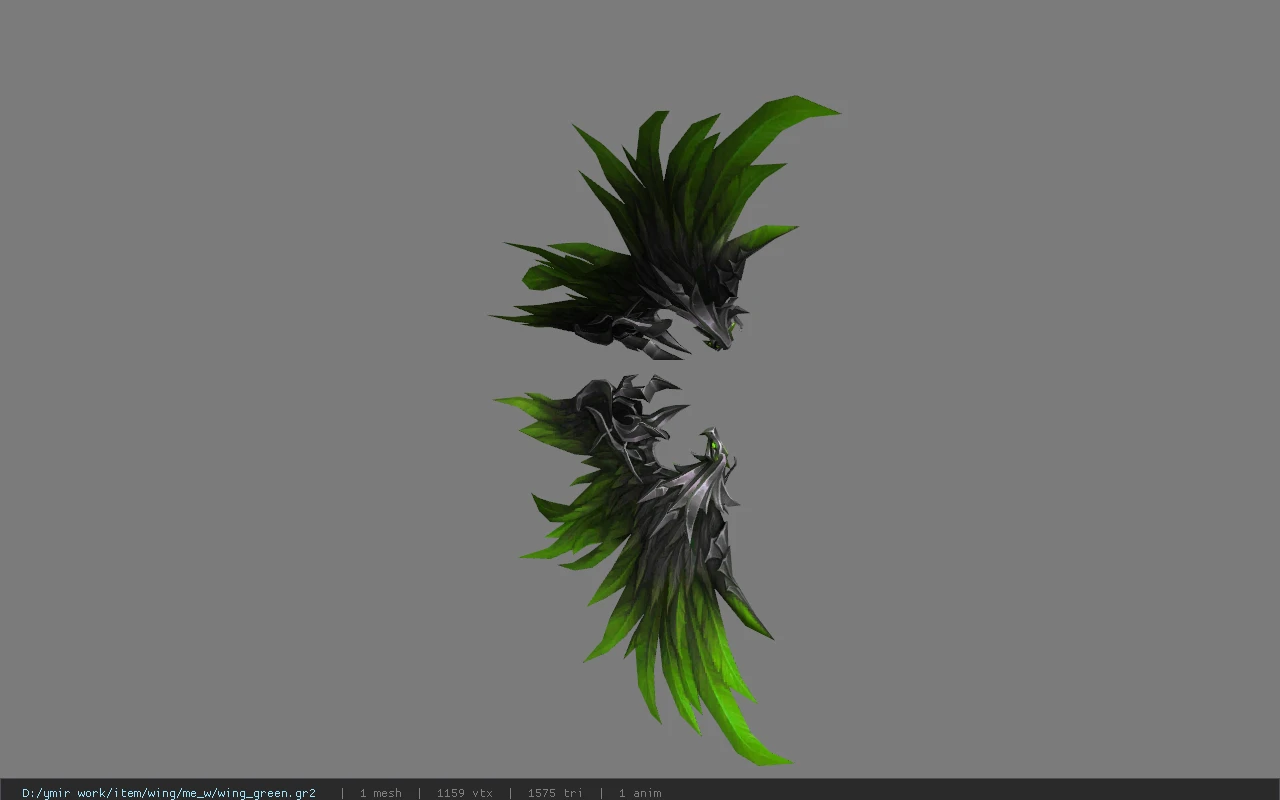This screenshot has width=1280, height=800.
Task: Click the '1 anim' animation count
Action: coord(640,793)
